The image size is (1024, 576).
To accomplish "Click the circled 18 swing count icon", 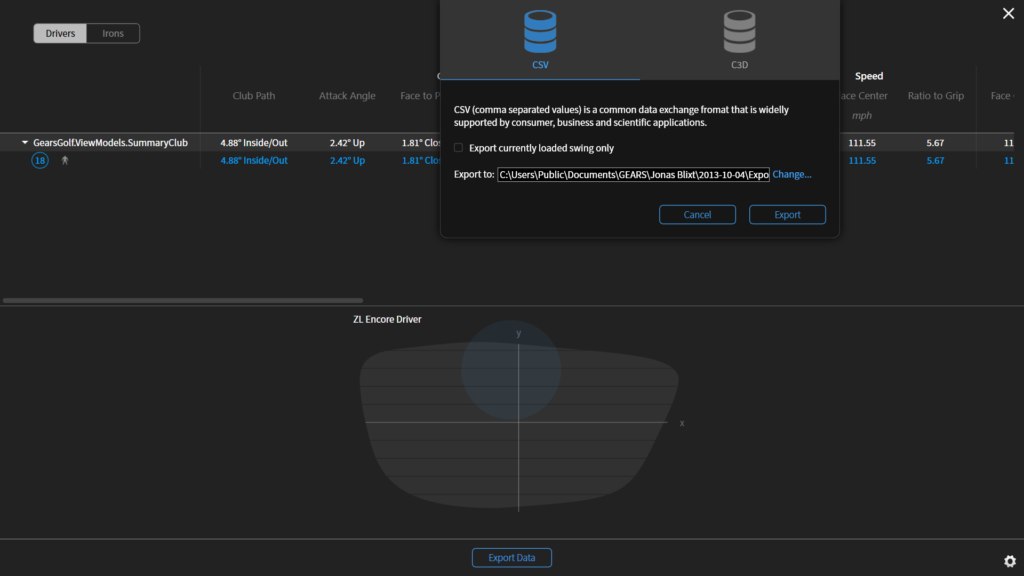I will (x=39, y=160).
